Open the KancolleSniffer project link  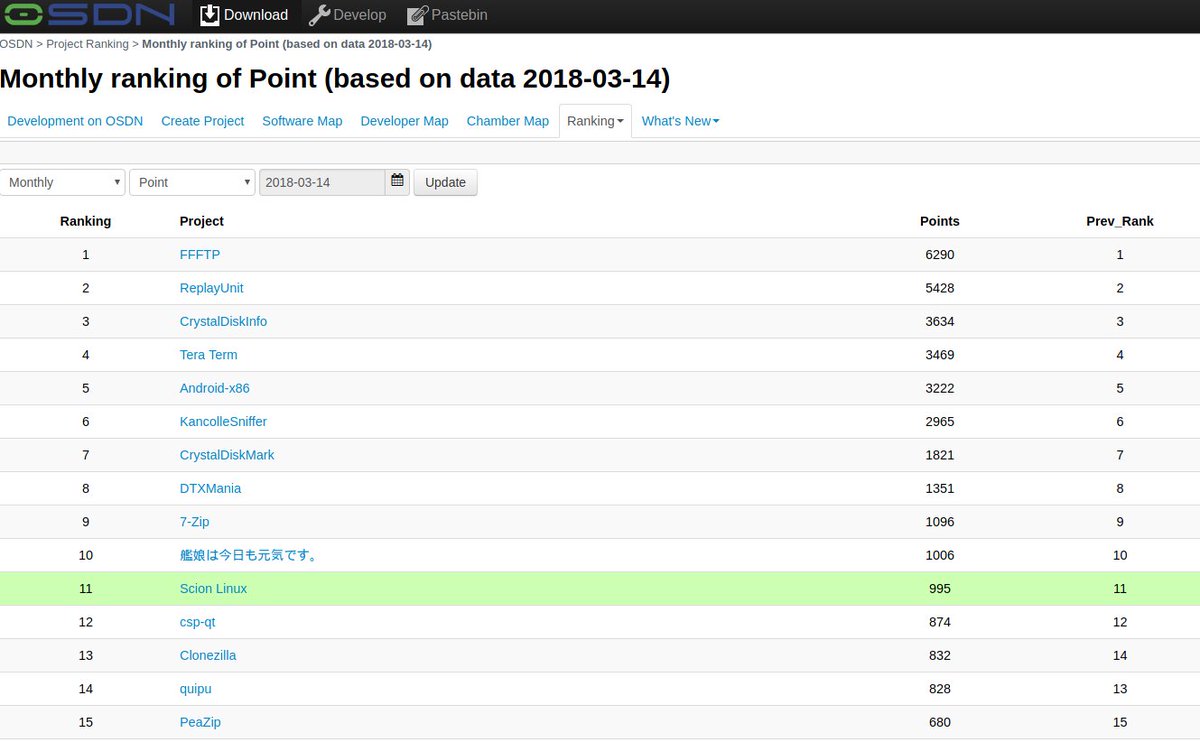coord(223,422)
